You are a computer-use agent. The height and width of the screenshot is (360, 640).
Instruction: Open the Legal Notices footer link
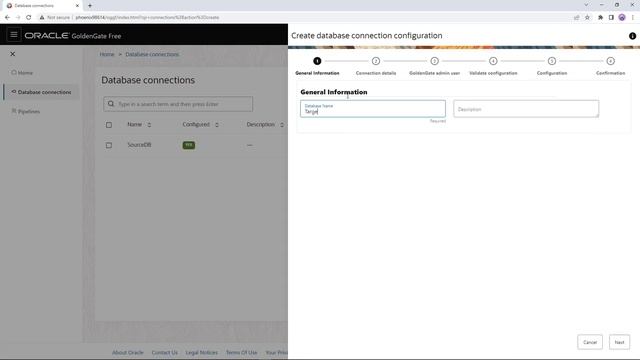click(x=202, y=353)
